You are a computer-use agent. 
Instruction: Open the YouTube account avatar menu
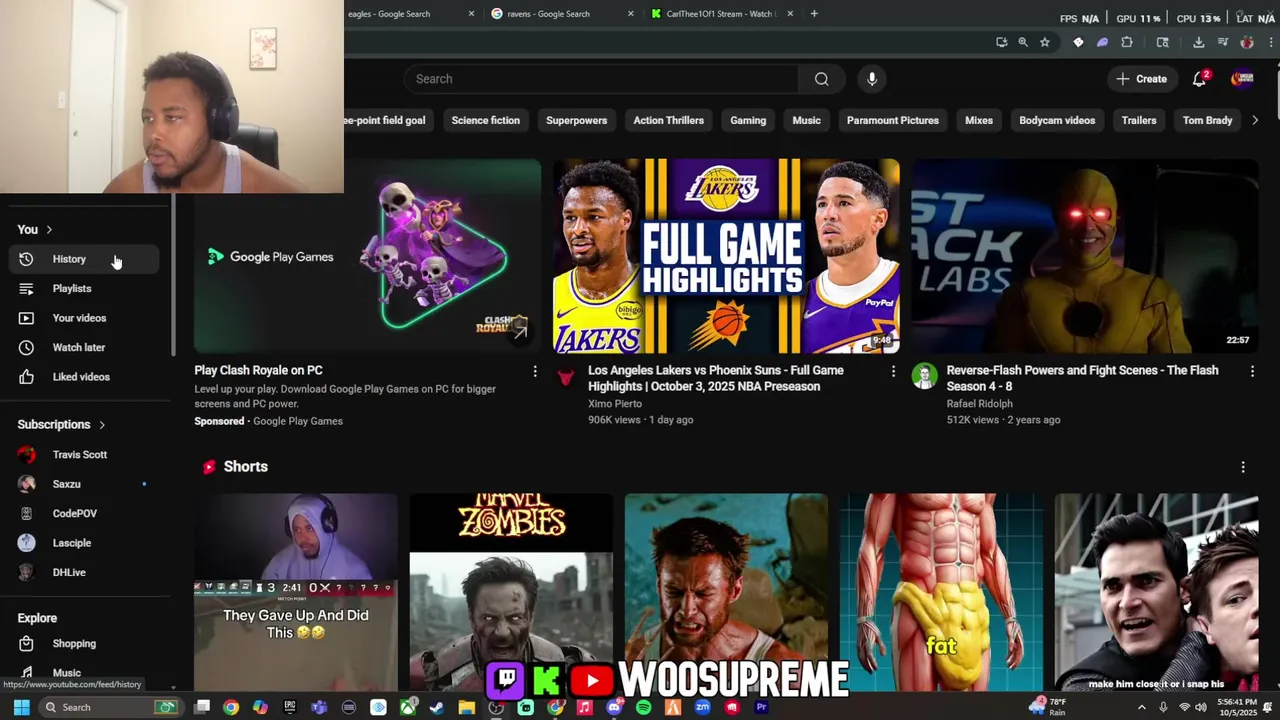1242,79
